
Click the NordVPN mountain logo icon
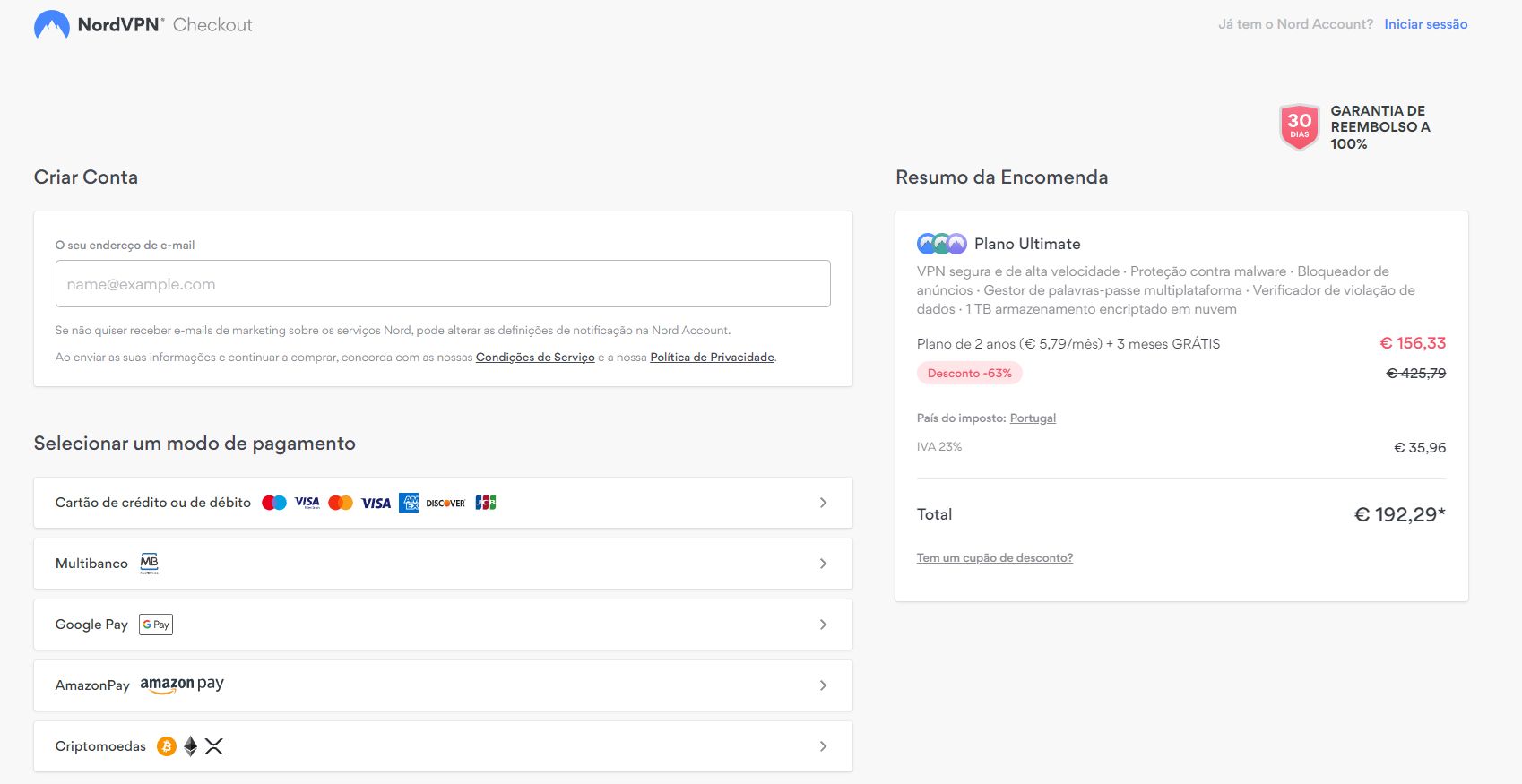[51, 25]
